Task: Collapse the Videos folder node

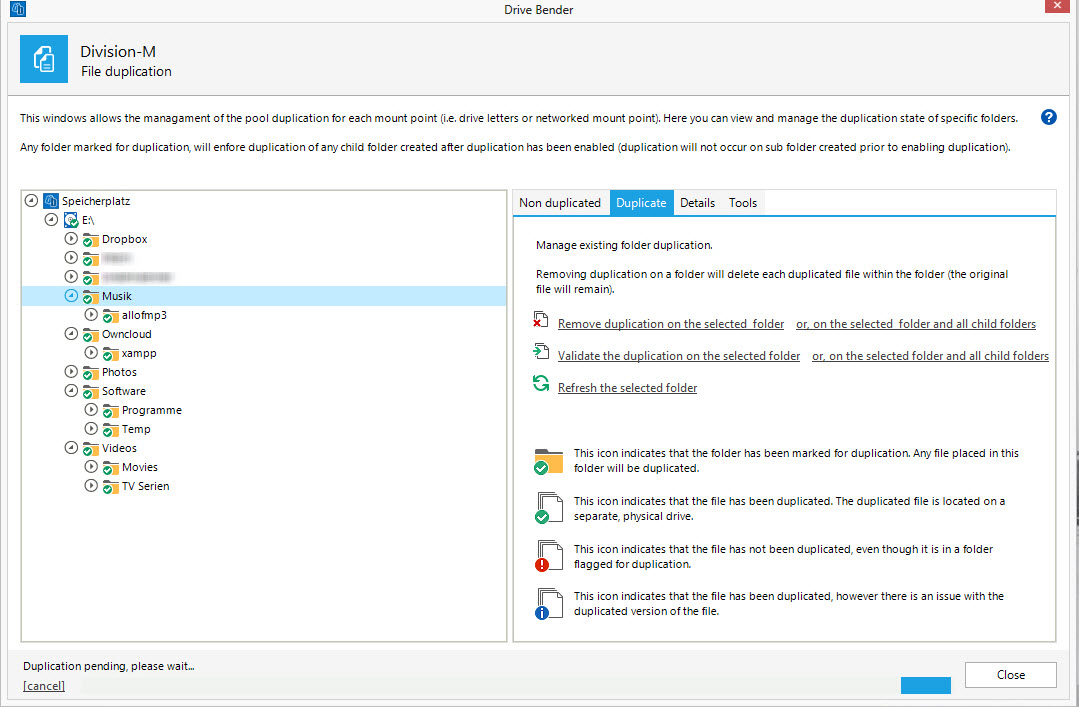Action: (x=71, y=447)
